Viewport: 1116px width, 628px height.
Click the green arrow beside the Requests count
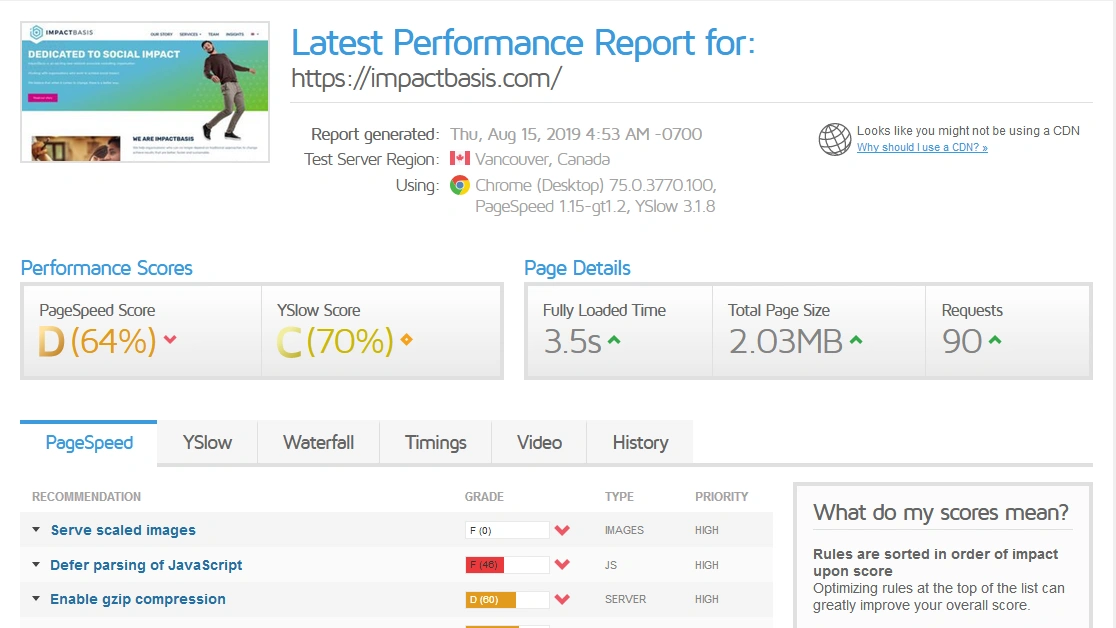click(x=996, y=339)
